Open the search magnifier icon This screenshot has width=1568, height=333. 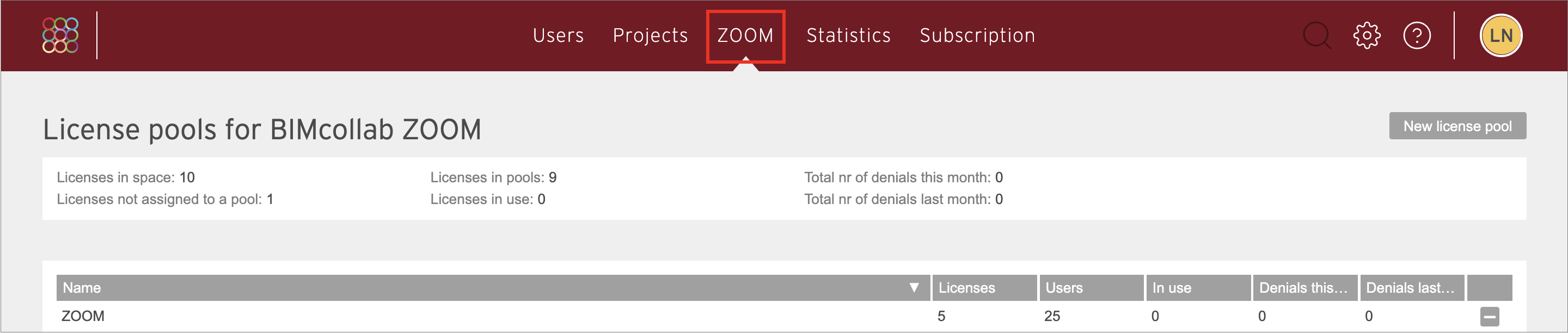click(x=1316, y=35)
